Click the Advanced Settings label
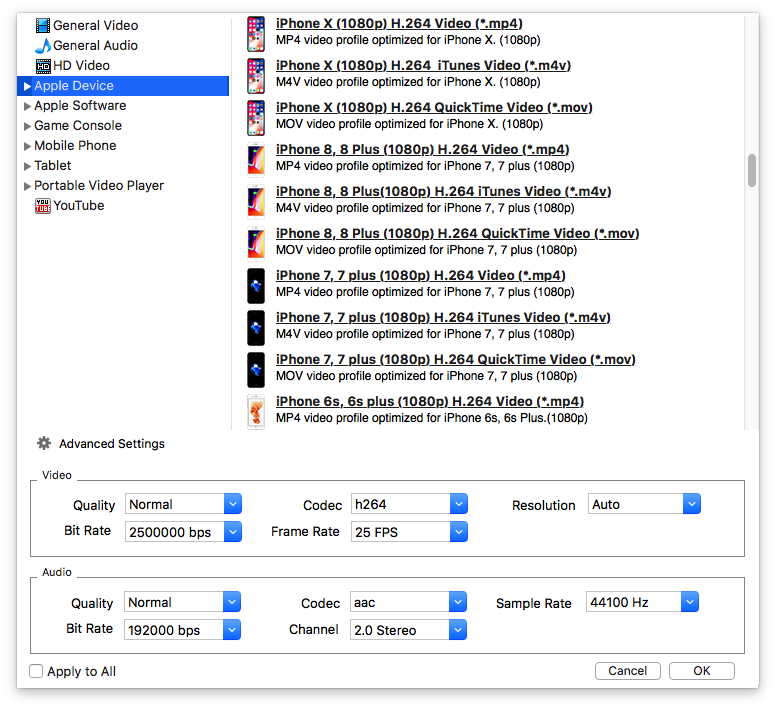The image size is (776, 709). click(x=112, y=444)
